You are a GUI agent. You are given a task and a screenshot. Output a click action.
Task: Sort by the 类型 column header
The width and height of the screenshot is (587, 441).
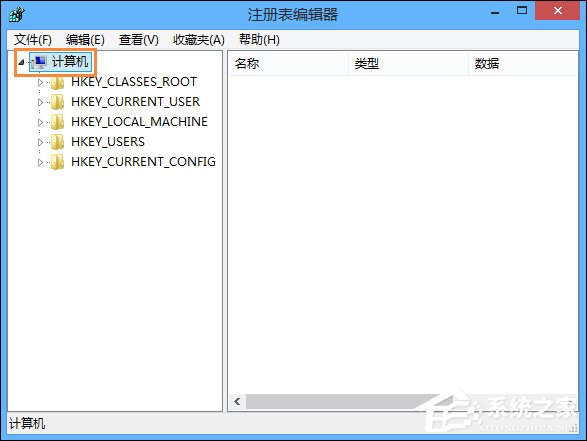click(408, 64)
